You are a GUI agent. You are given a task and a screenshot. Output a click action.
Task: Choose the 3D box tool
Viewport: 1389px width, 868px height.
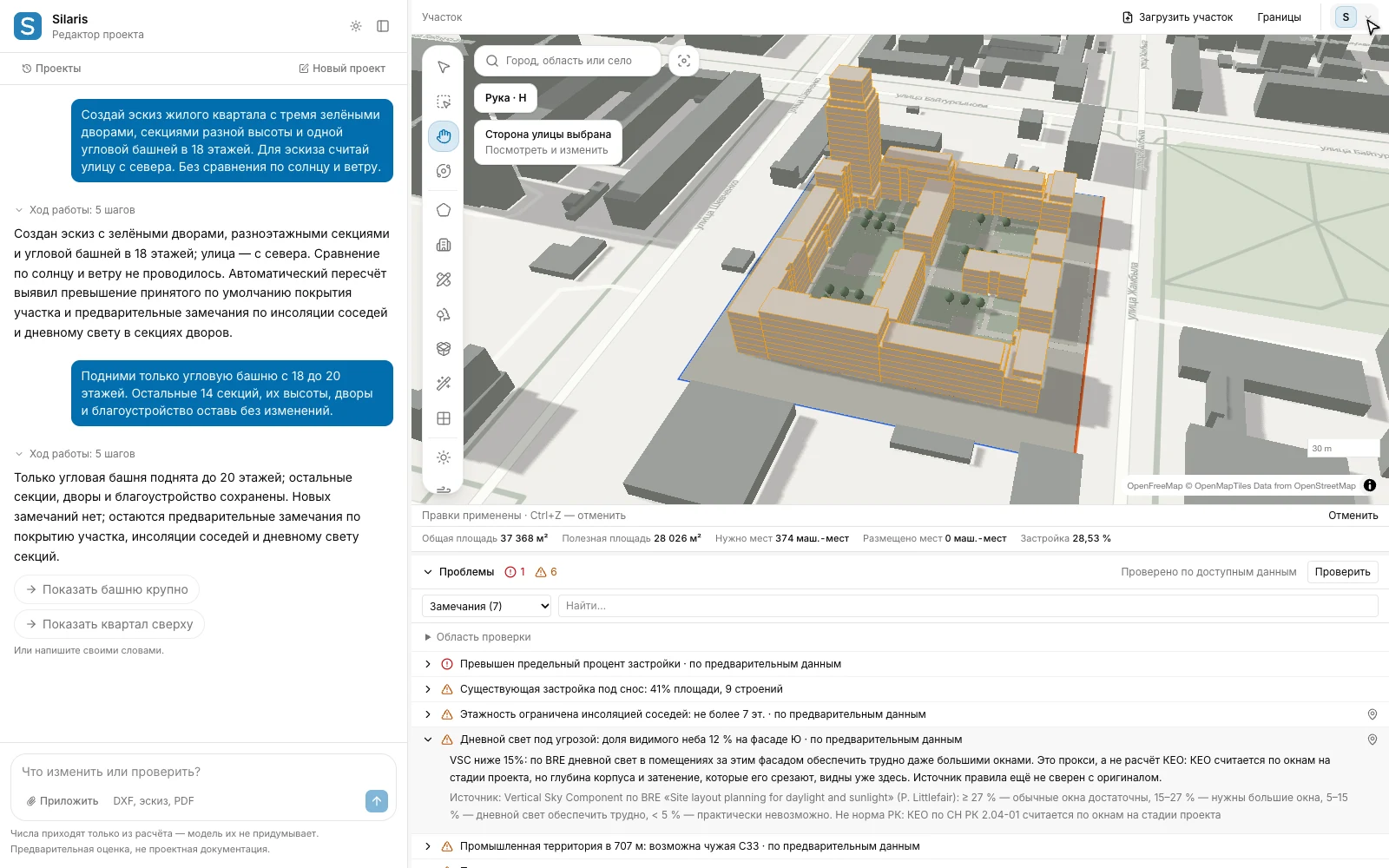tap(444, 349)
